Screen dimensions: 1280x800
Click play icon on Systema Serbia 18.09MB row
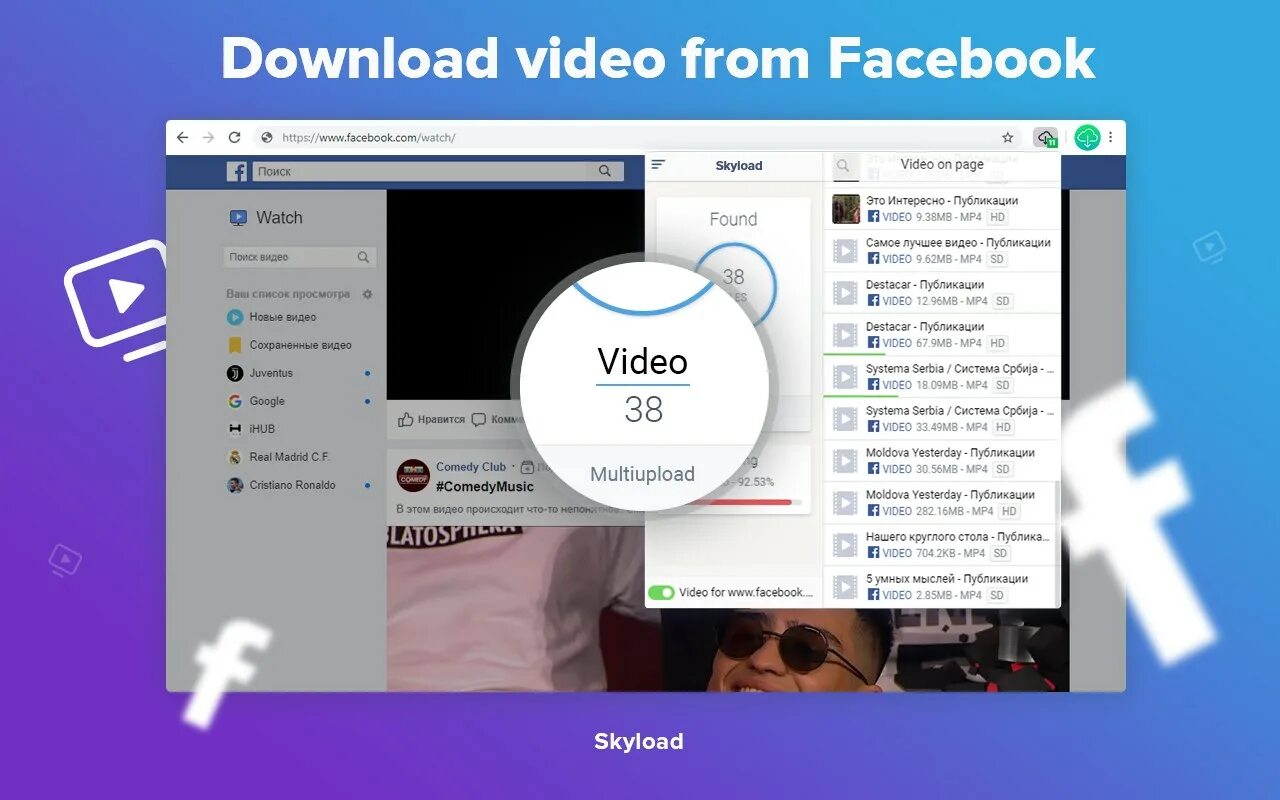pyautogui.click(x=846, y=377)
